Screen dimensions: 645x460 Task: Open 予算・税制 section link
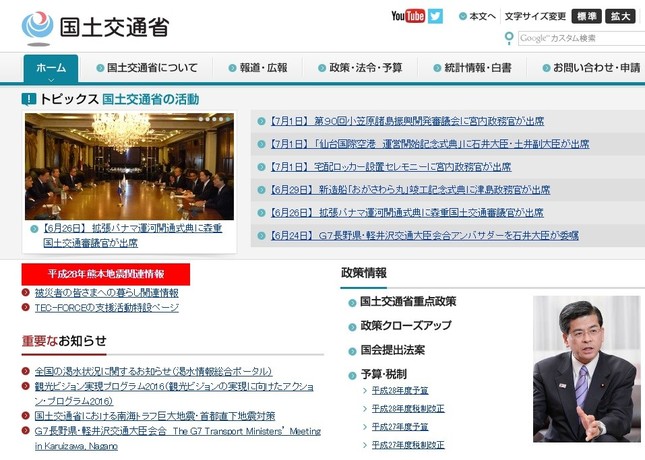(383, 374)
